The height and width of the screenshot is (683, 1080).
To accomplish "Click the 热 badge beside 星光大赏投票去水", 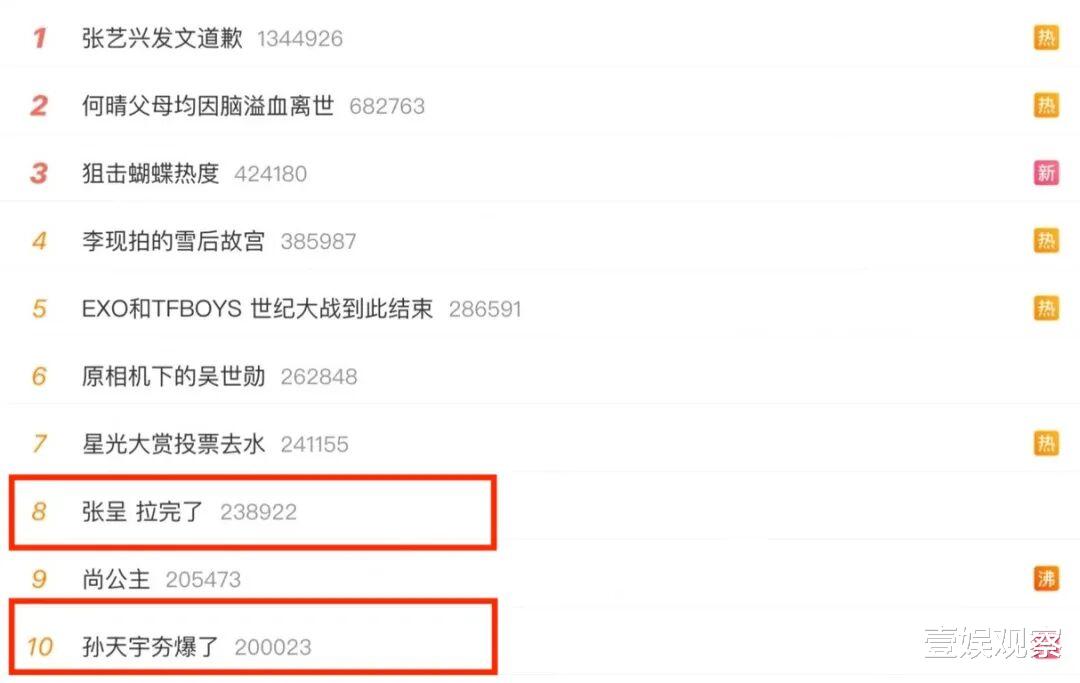I will click(1046, 443).
